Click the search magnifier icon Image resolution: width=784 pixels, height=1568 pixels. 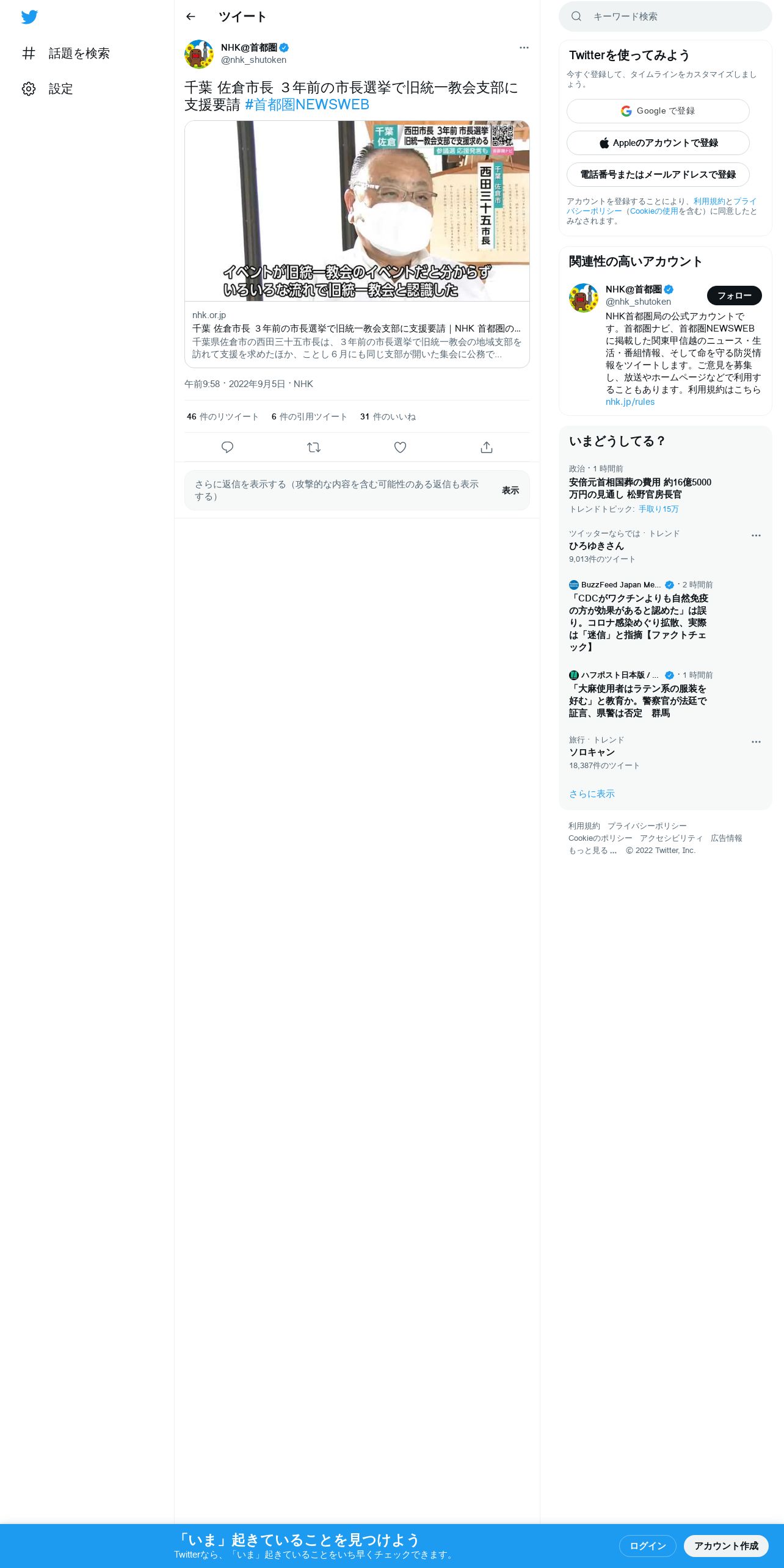tap(576, 16)
